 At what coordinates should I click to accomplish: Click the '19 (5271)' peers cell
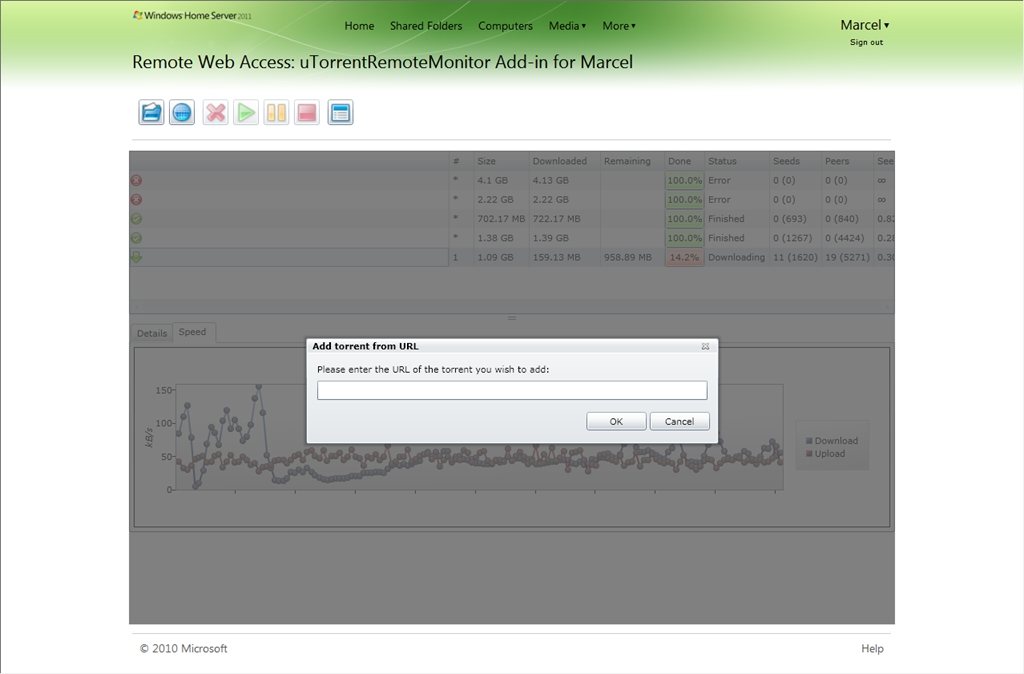tap(847, 257)
